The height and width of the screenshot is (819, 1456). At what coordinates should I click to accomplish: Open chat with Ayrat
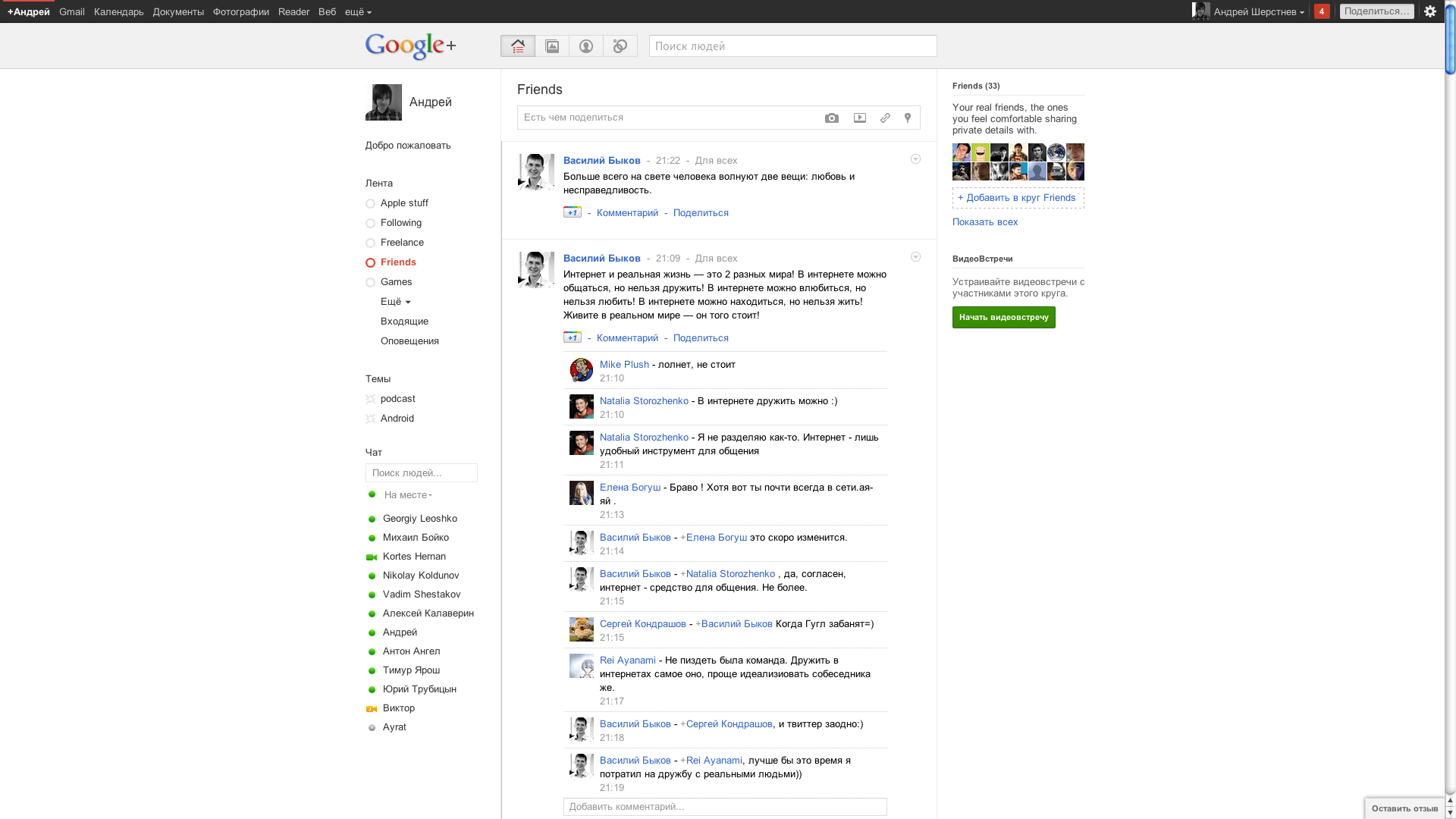(x=394, y=727)
